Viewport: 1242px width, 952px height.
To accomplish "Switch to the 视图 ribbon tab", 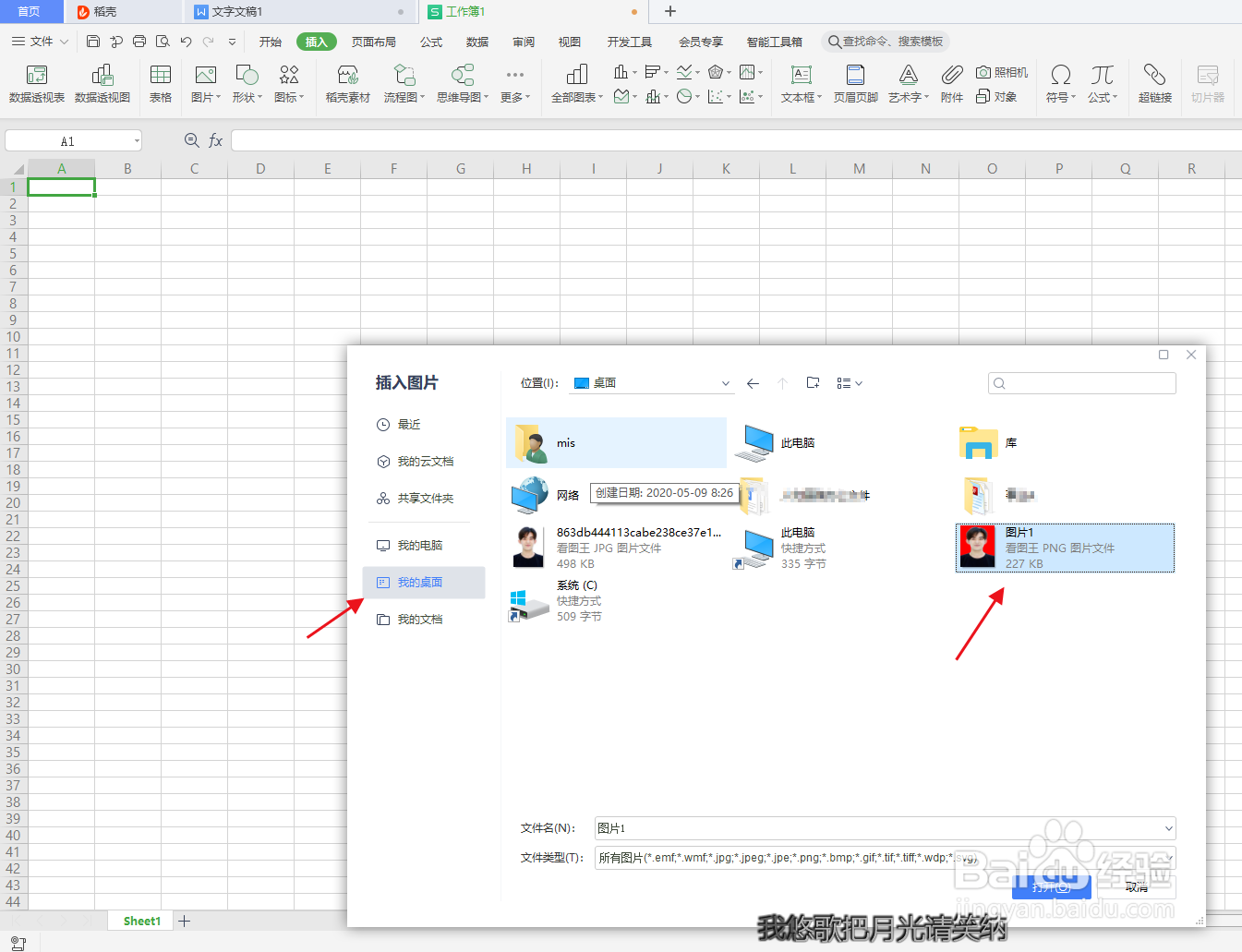I will point(570,42).
